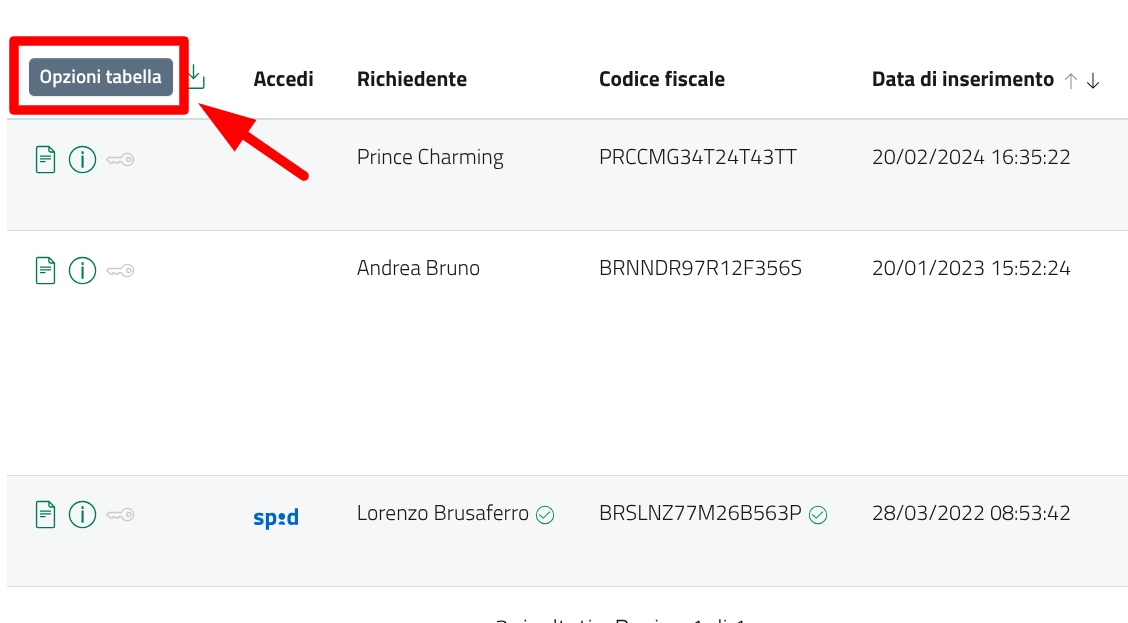The width and height of the screenshot is (1128, 623).
Task: Click the Opzioni tabella button
Action: (x=100, y=77)
